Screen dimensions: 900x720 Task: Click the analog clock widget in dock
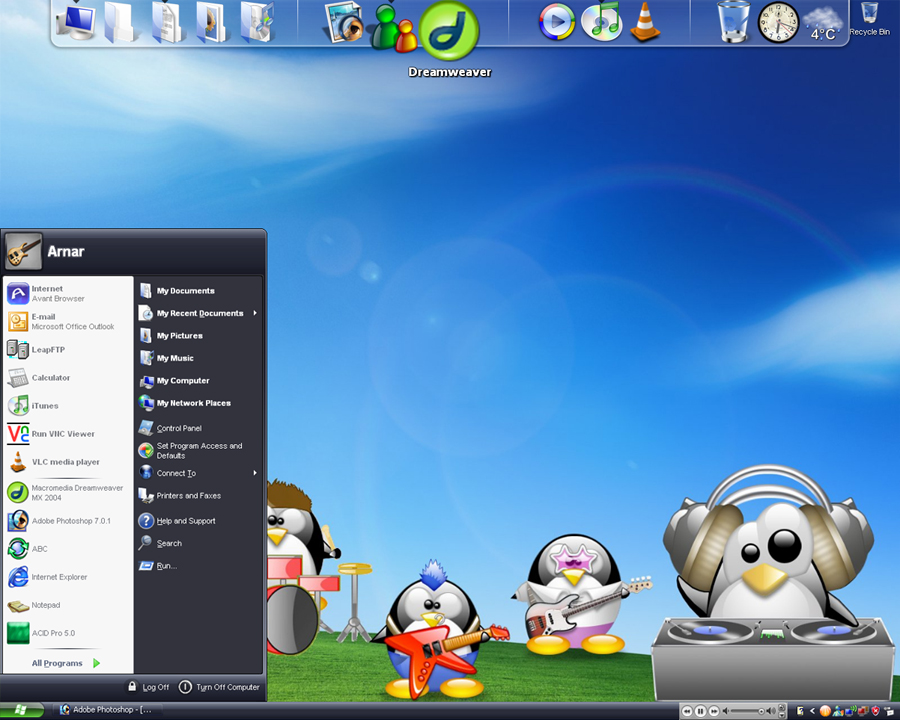click(x=778, y=23)
